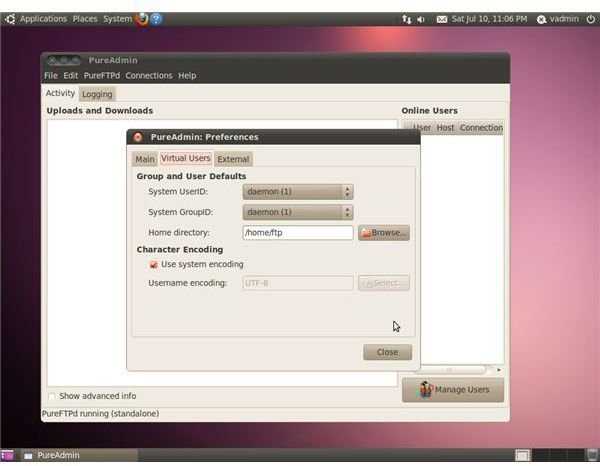
Task: Open the PureAdmin Help menu
Action: 187,76
